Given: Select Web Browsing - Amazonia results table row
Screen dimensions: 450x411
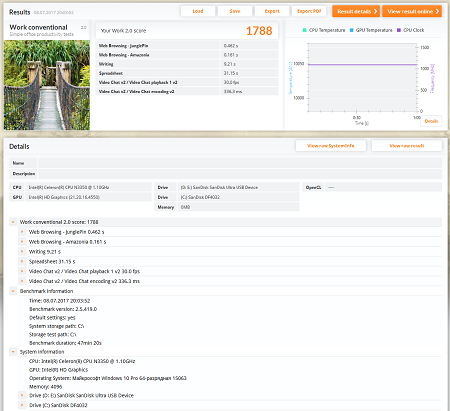Looking at the screenshot, I should coord(187,55).
